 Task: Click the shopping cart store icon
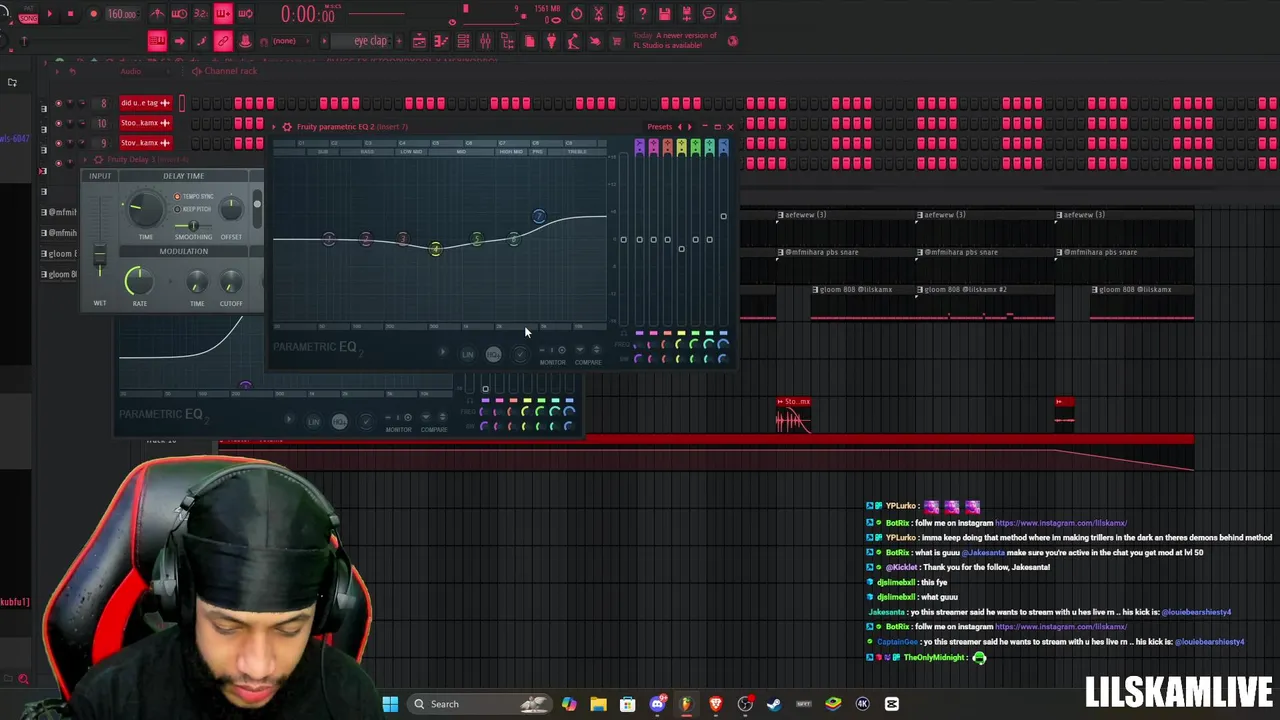click(617, 41)
